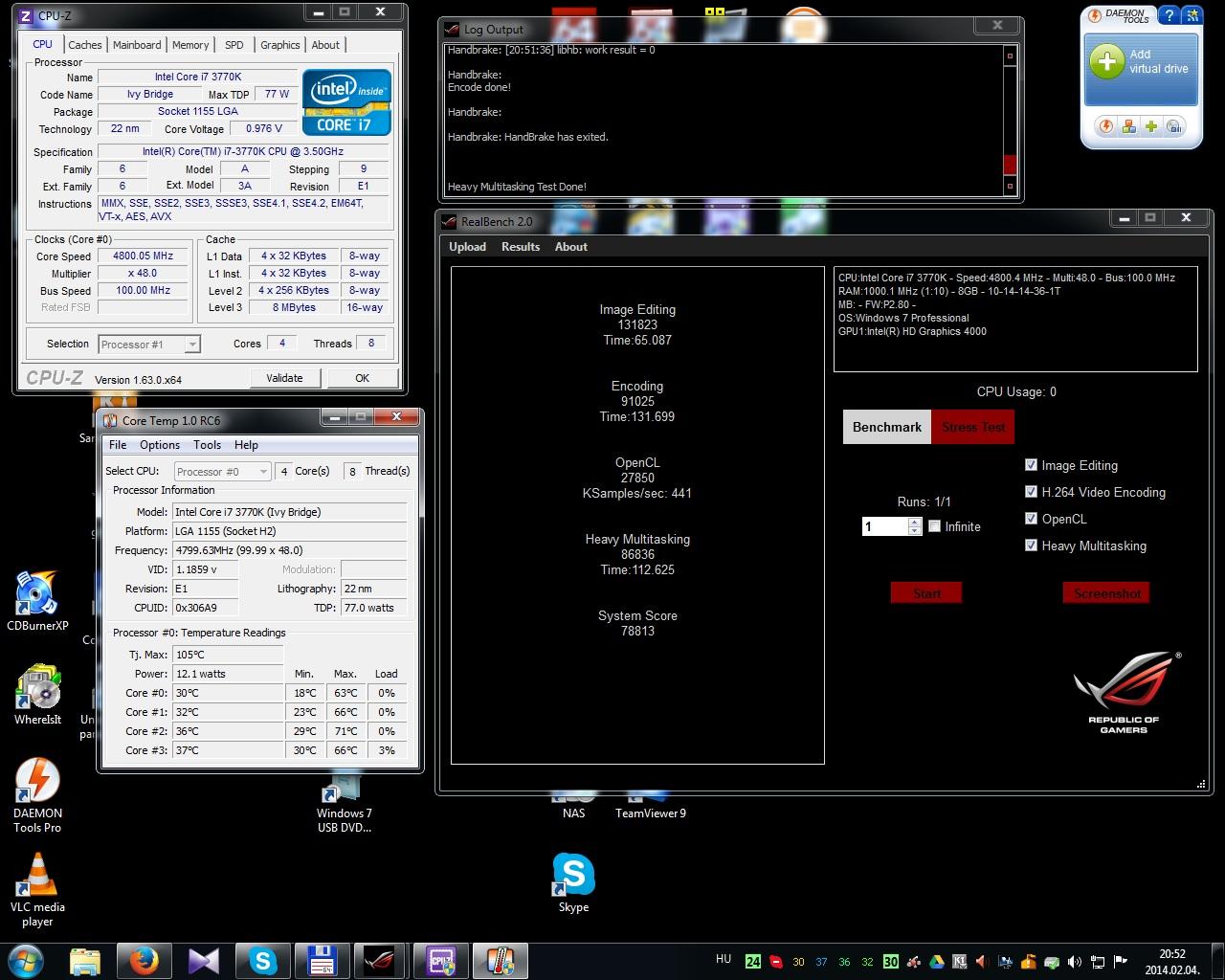Launch Firefox from the taskbar
The height and width of the screenshot is (980, 1225).
pos(145,961)
